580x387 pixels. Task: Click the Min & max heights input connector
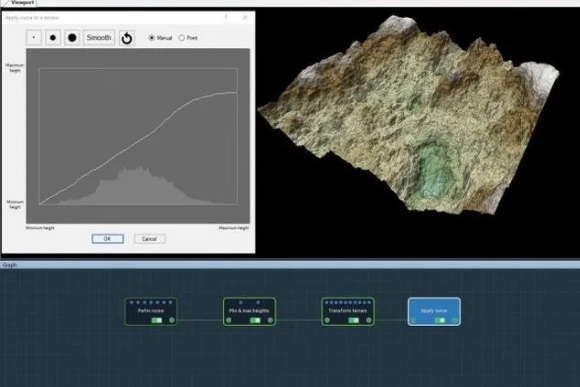tap(229, 320)
